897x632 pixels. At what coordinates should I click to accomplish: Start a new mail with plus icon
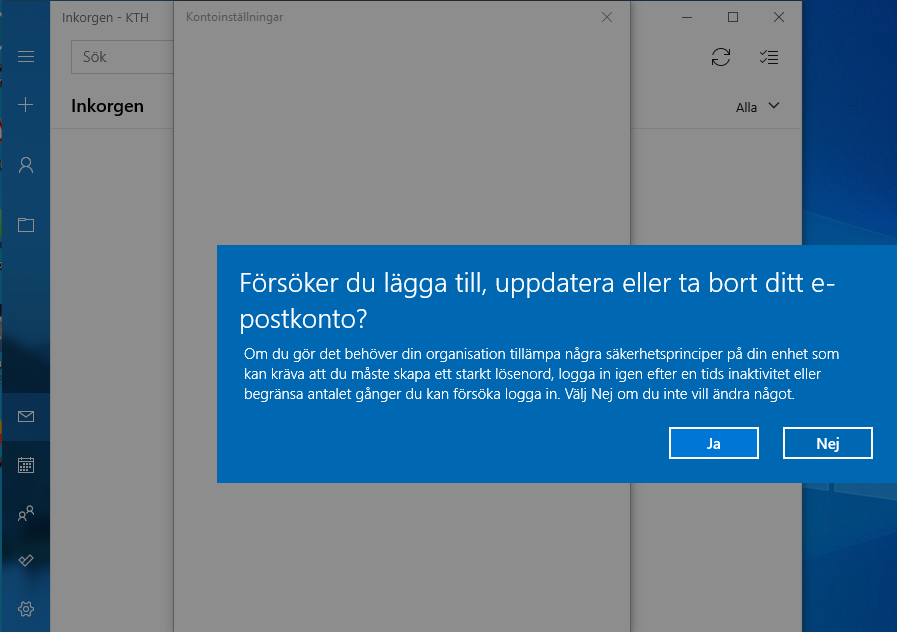click(26, 105)
